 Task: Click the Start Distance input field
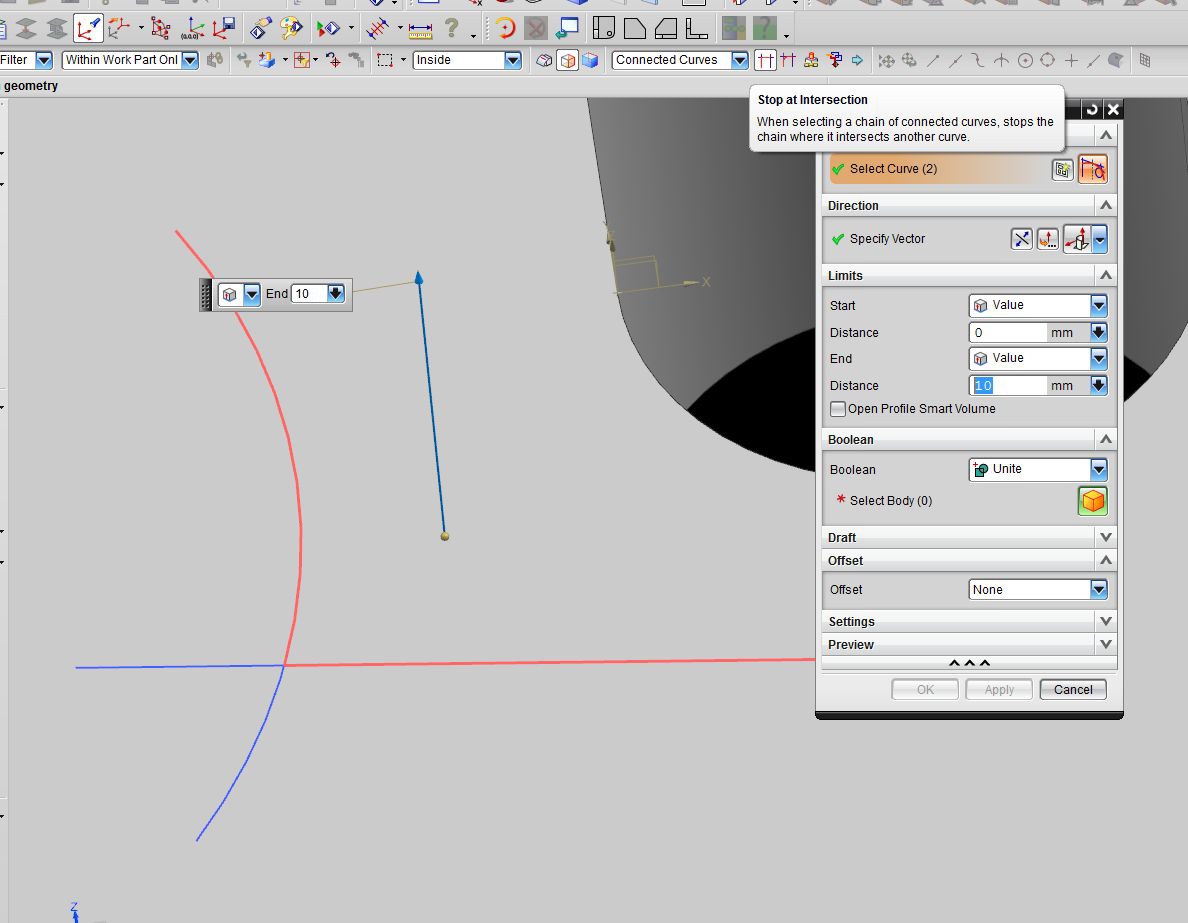1008,333
